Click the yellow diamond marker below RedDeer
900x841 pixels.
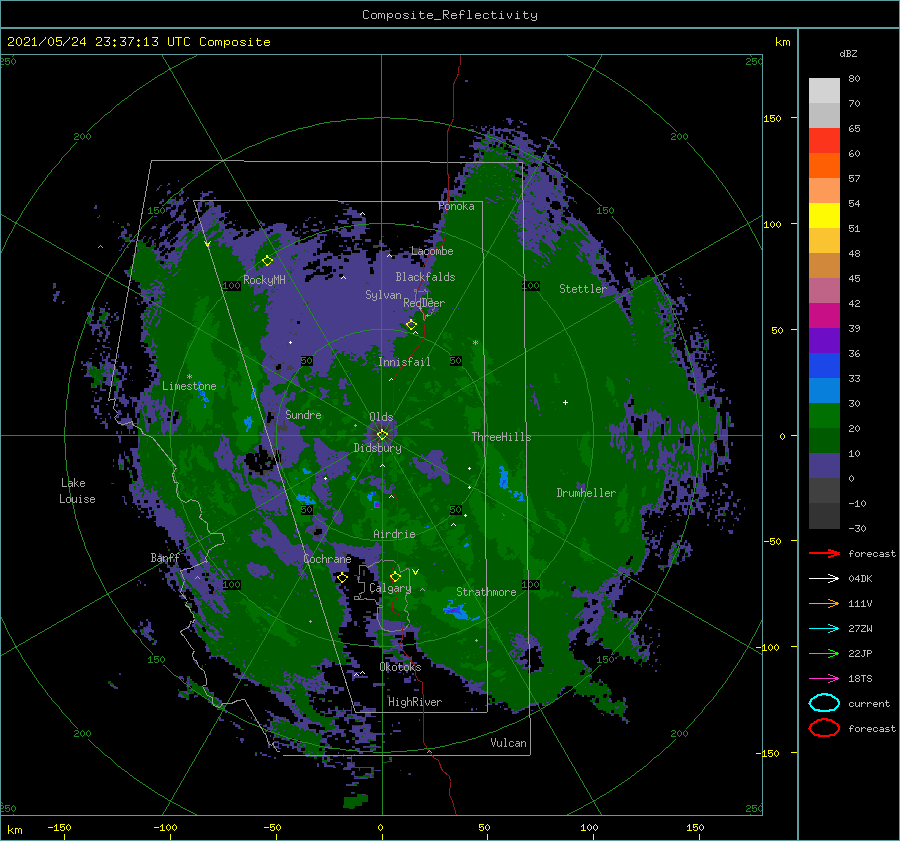(x=411, y=324)
